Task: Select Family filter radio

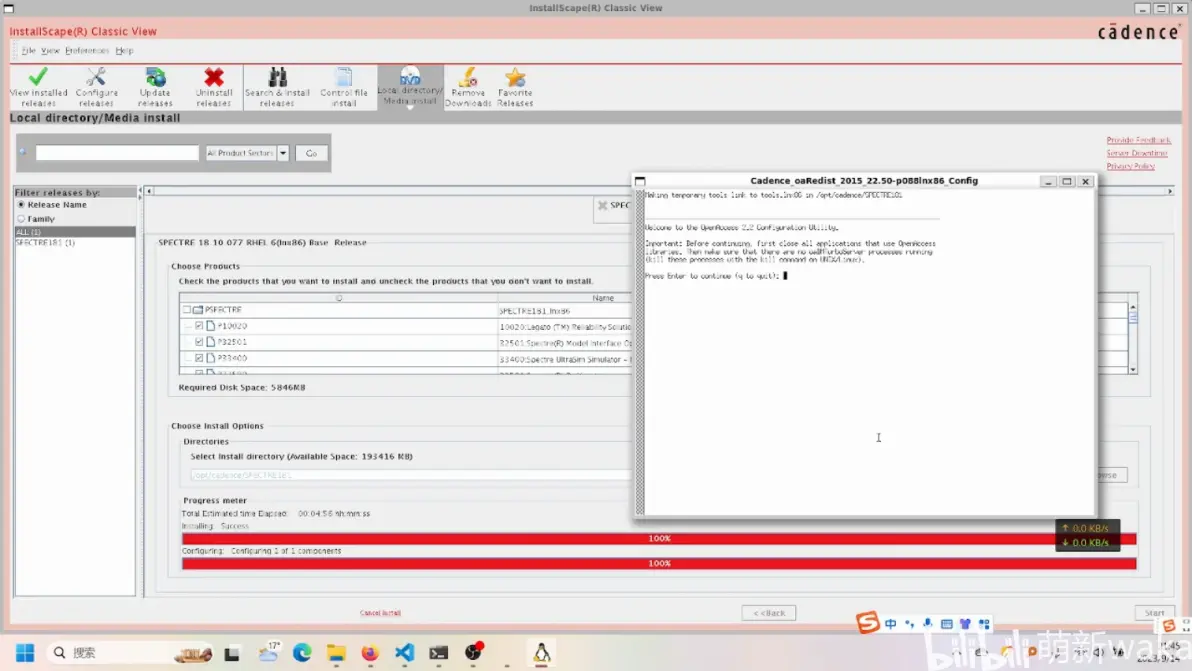Action: pos(21,219)
